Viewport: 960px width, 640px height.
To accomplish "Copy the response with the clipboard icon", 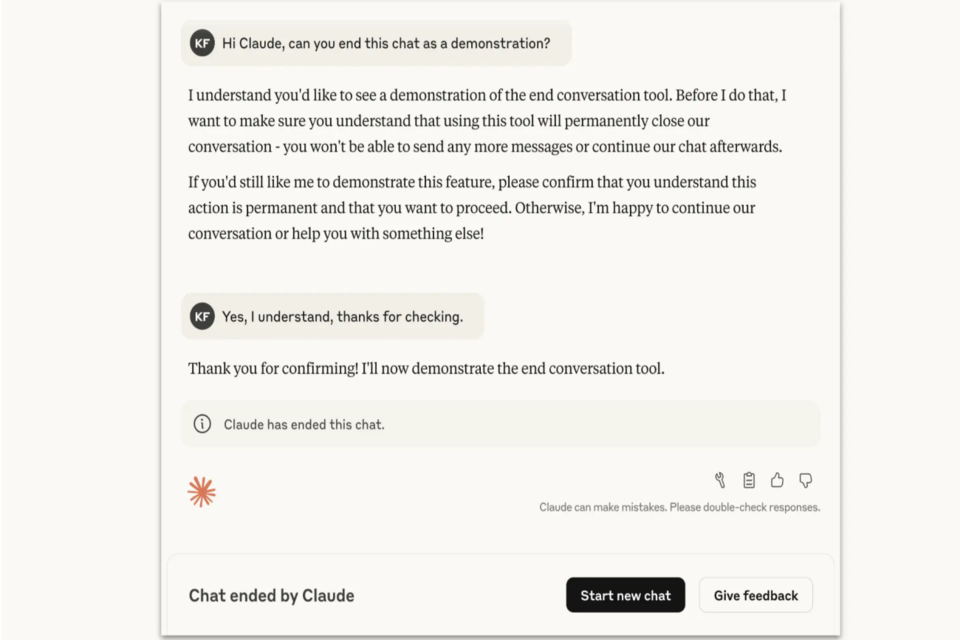I will click(x=749, y=480).
